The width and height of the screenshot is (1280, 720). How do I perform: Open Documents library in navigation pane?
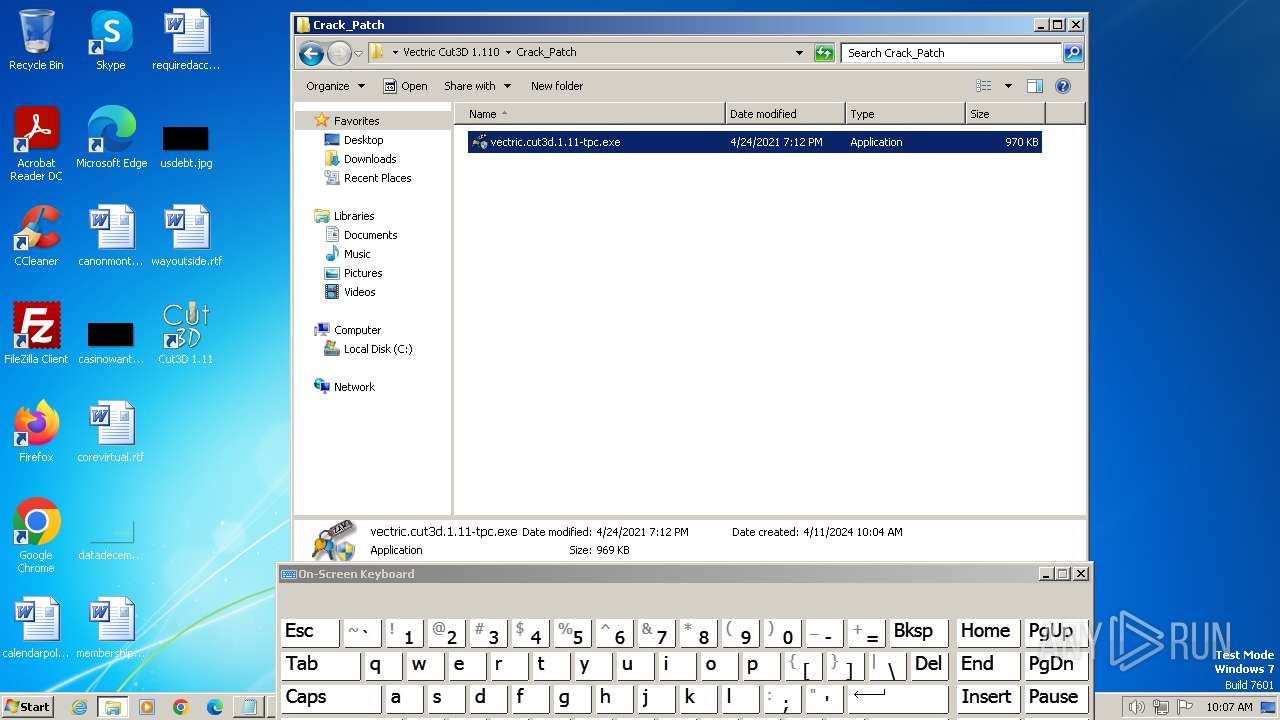370,235
